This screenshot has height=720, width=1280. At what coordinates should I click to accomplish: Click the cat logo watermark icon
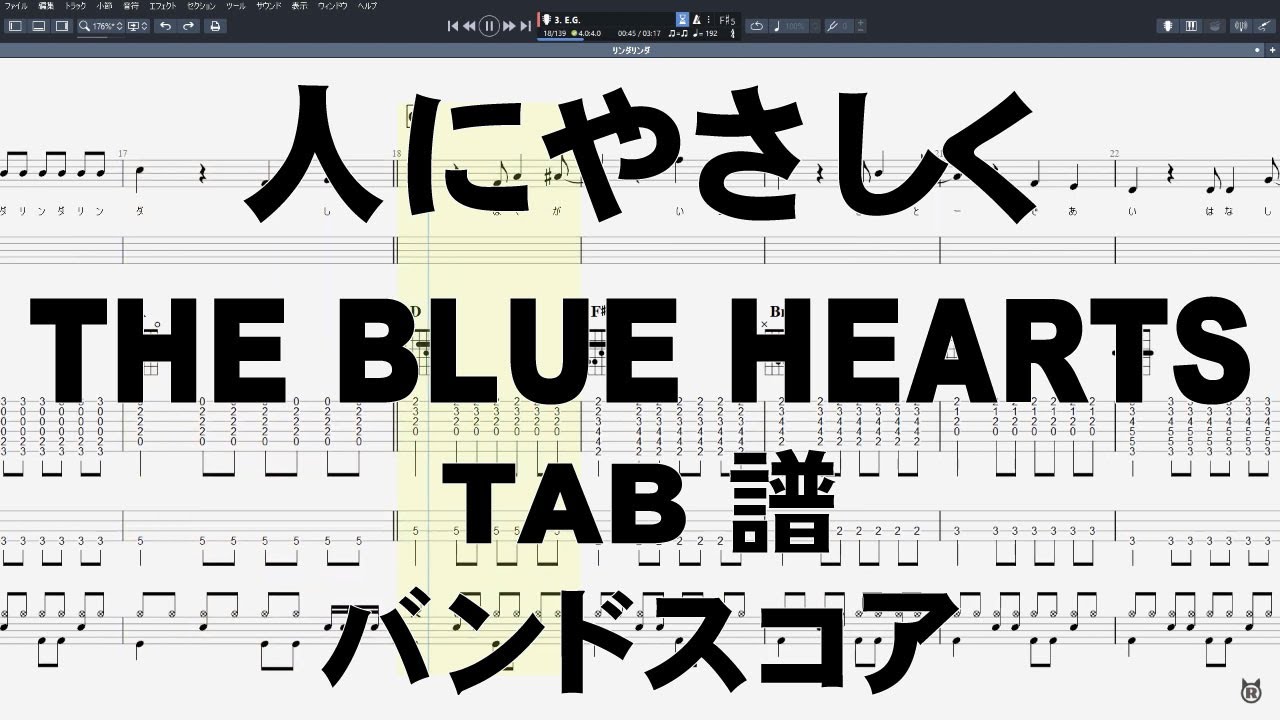(1249, 689)
